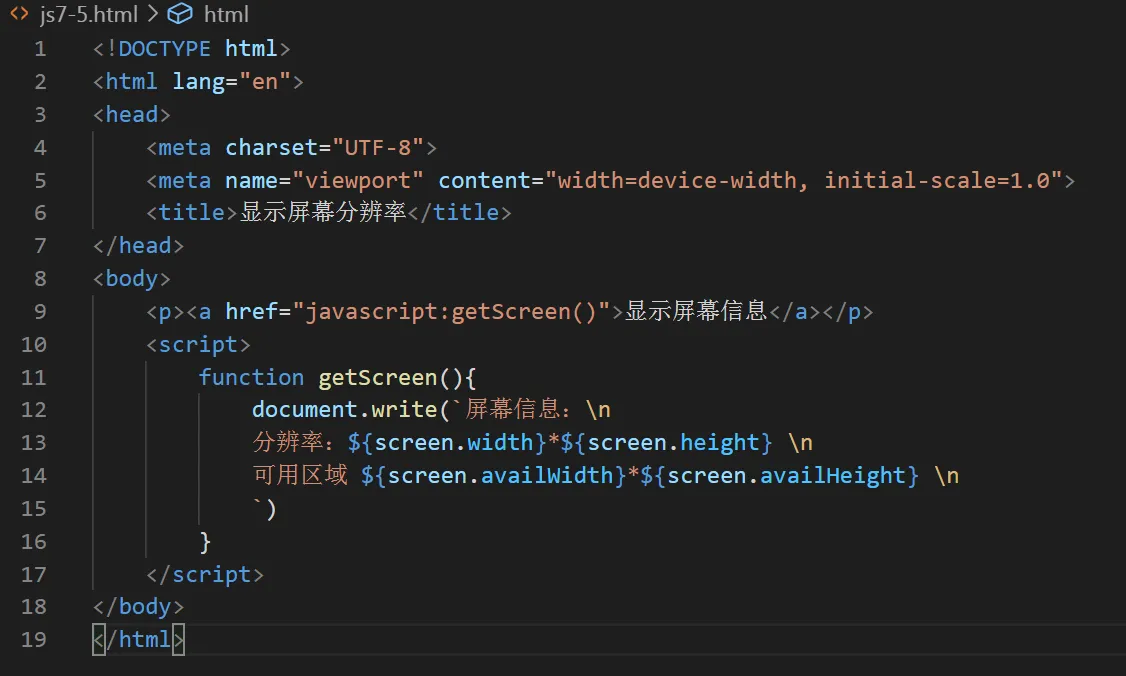
Task: Open the js7-5.html breadcrumb item
Action: coord(88,14)
